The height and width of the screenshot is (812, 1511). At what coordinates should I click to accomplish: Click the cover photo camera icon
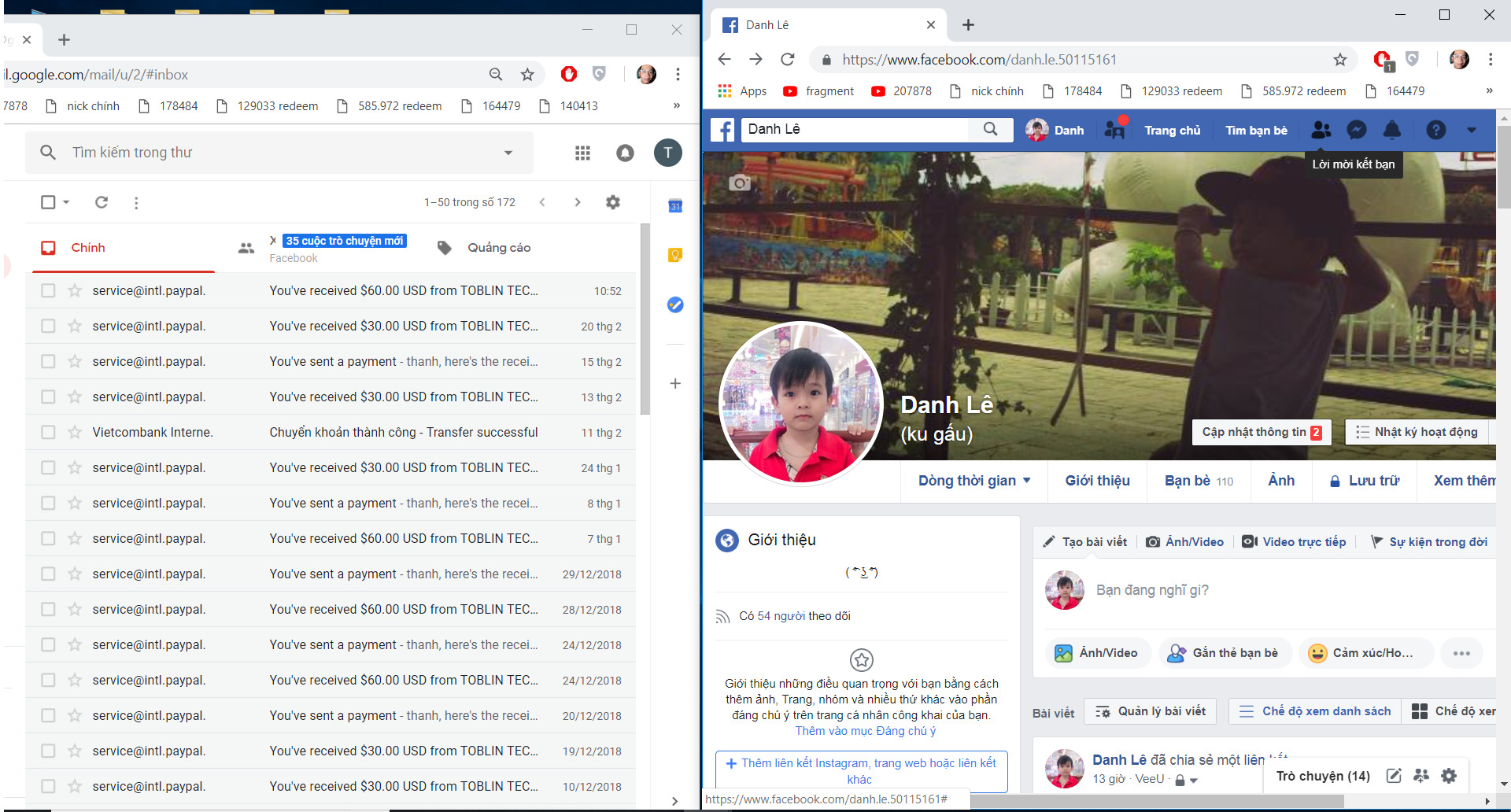(x=739, y=183)
